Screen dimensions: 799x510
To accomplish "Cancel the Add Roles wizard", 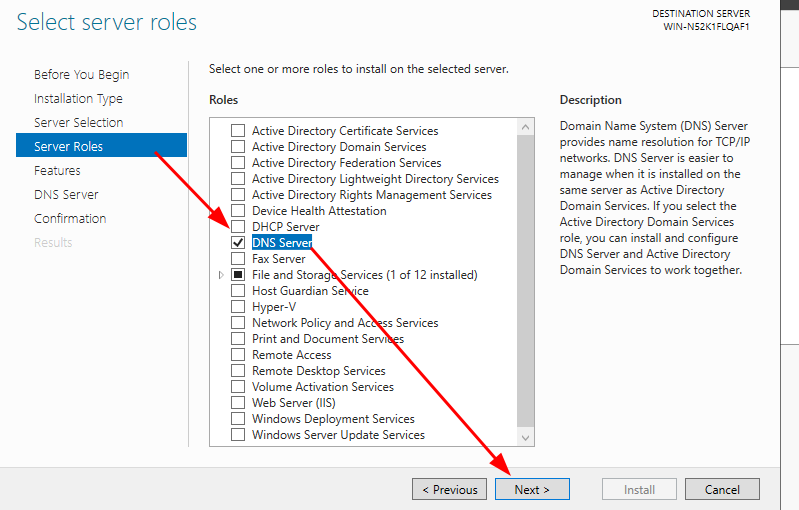I will (x=722, y=489).
